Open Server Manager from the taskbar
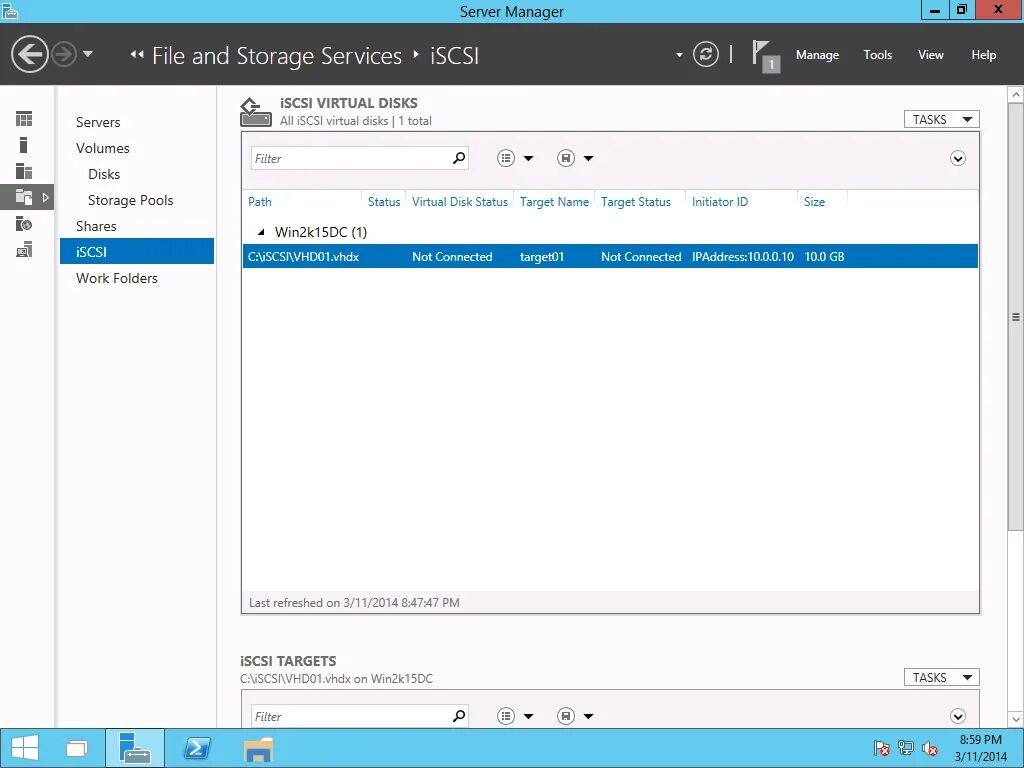Viewport: 1024px width, 768px height. (135, 748)
